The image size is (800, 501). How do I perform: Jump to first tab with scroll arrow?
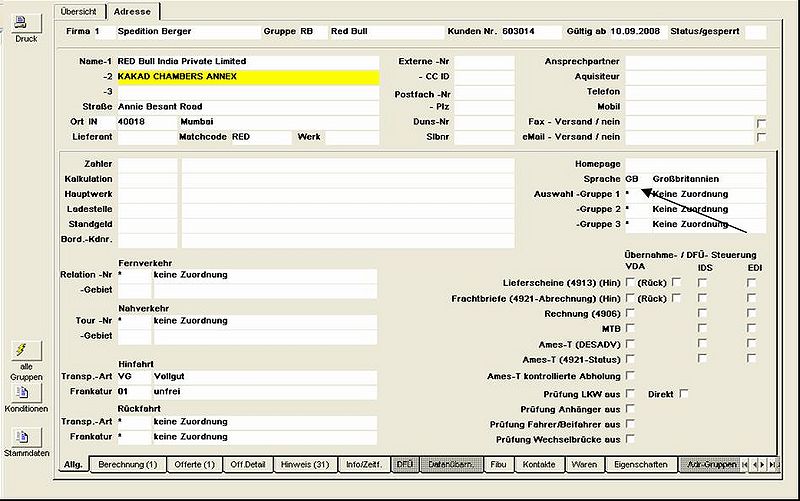click(745, 465)
